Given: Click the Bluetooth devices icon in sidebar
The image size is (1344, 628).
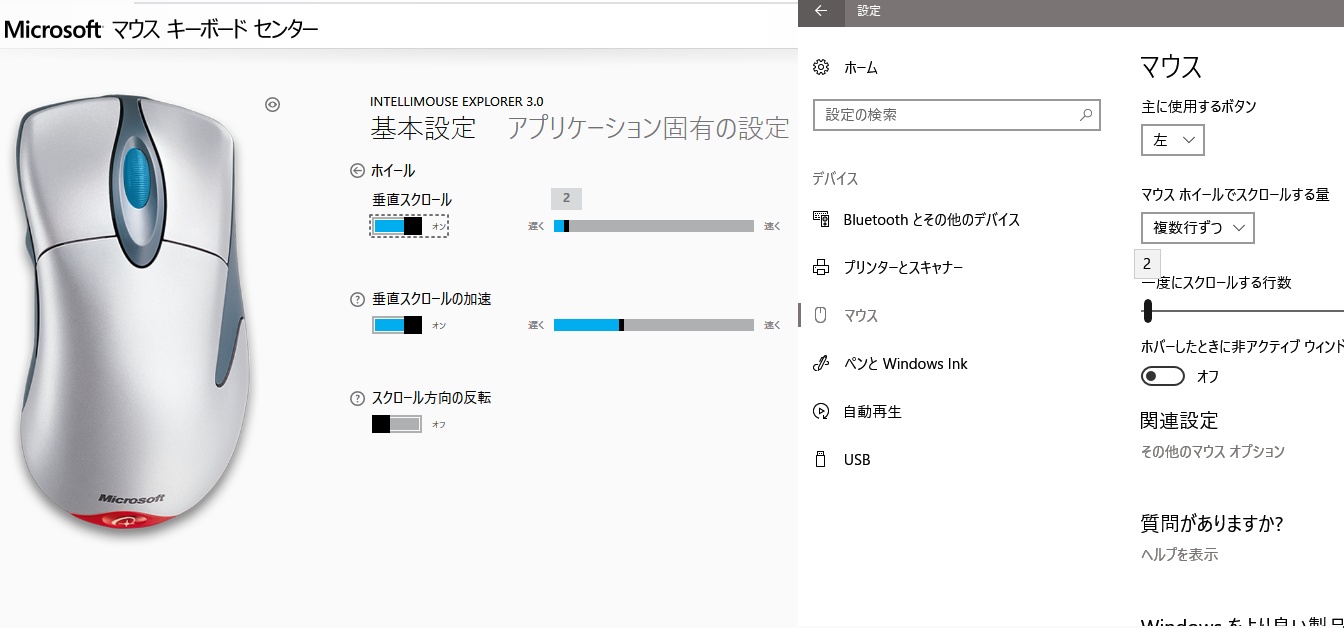Looking at the screenshot, I should click(x=821, y=219).
